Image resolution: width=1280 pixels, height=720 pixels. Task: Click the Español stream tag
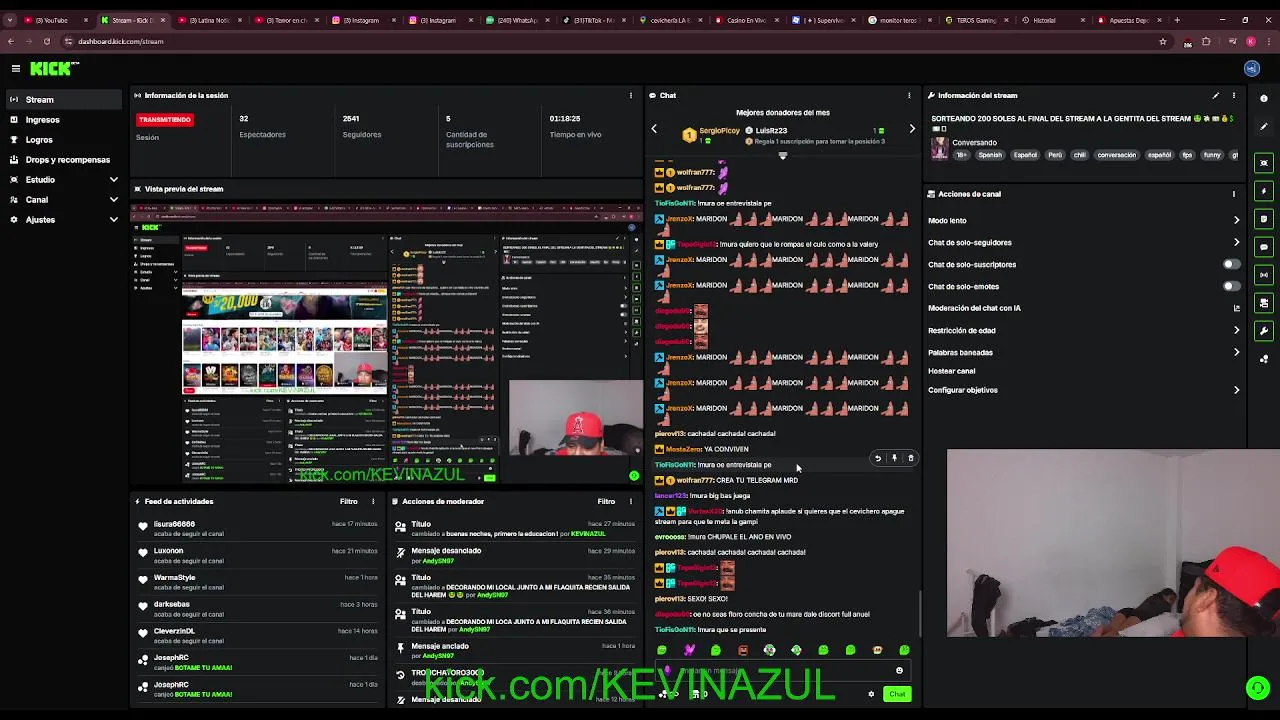(x=1025, y=155)
